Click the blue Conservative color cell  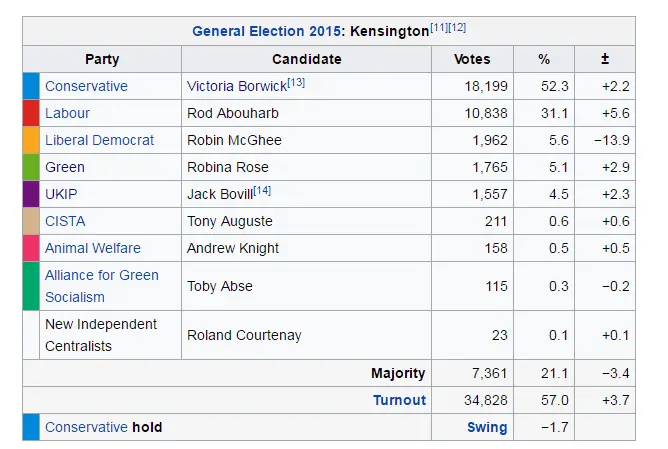coord(31,86)
